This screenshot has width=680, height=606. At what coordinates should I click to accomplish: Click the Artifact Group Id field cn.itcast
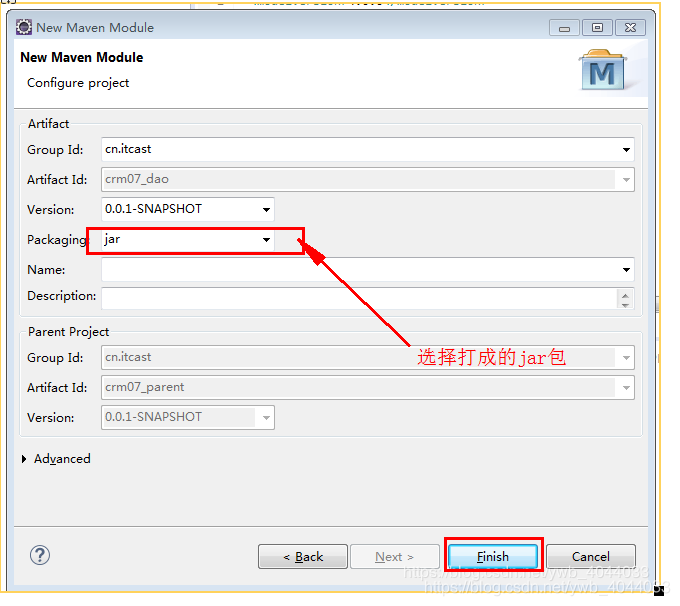(x=369, y=152)
